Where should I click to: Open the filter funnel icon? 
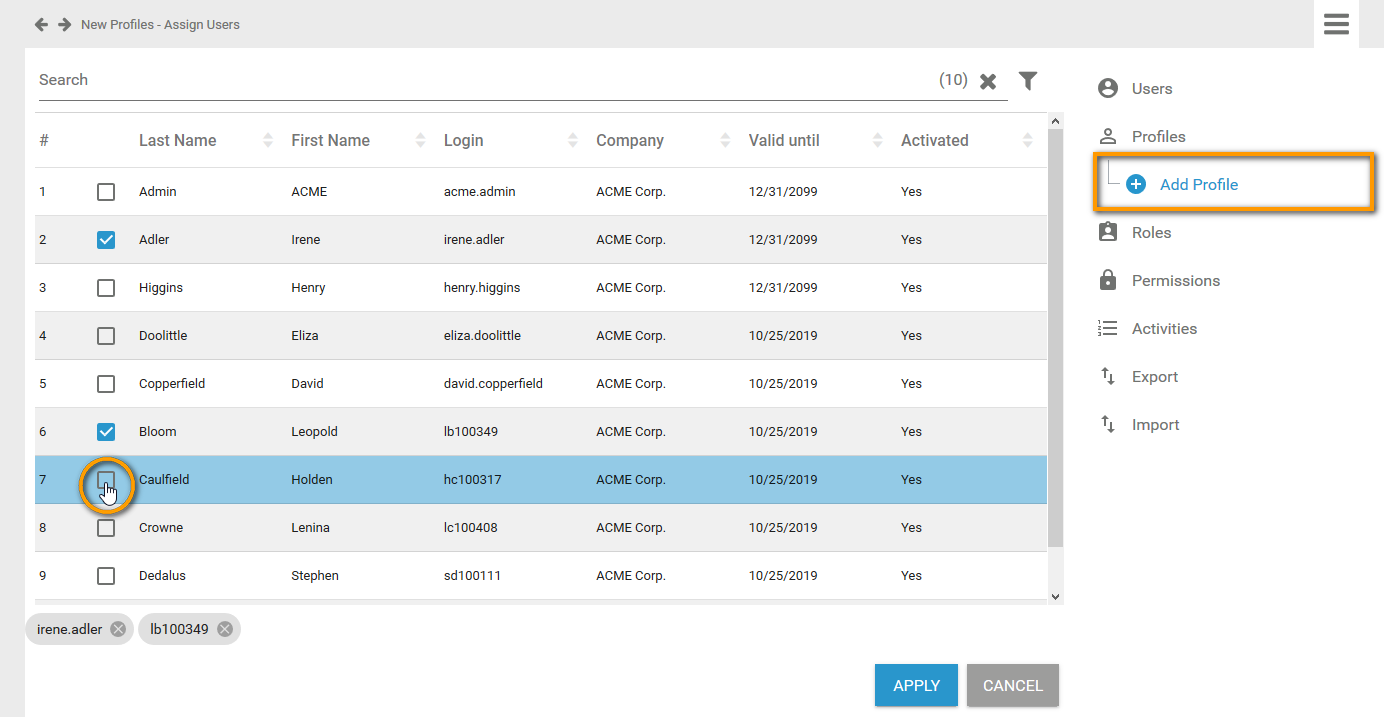click(x=1028, y=81)
